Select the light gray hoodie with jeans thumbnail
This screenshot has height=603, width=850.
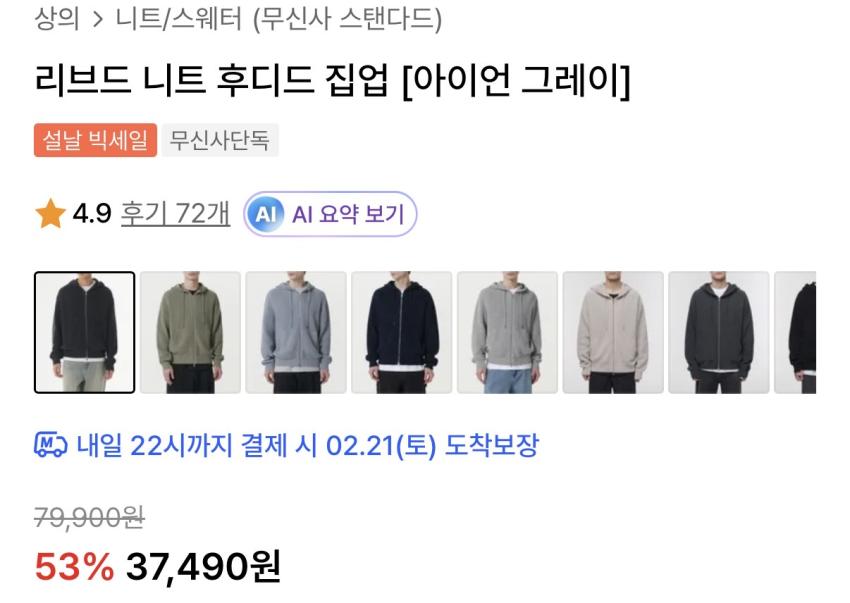coord(507,332)
